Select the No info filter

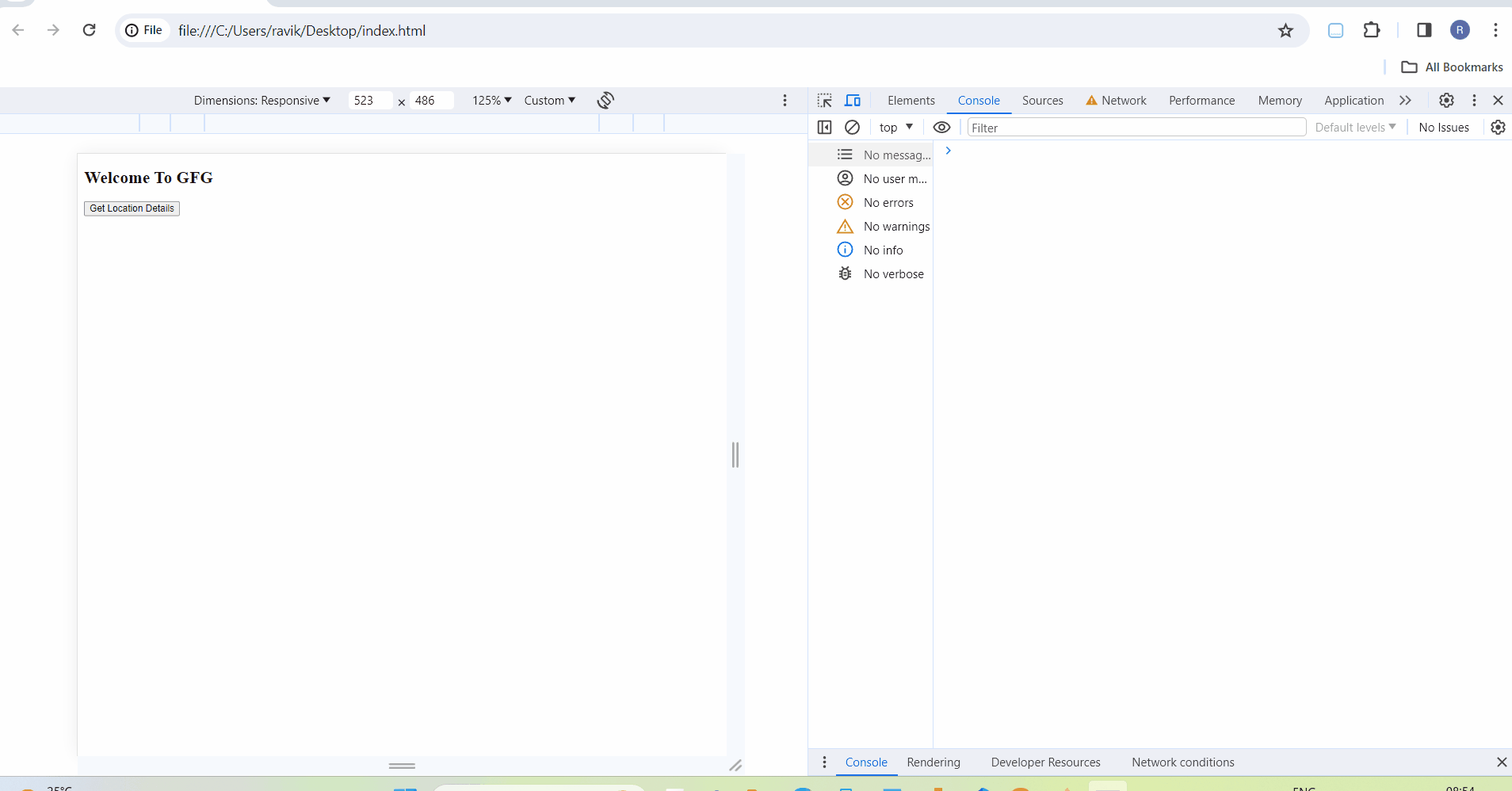871,250
